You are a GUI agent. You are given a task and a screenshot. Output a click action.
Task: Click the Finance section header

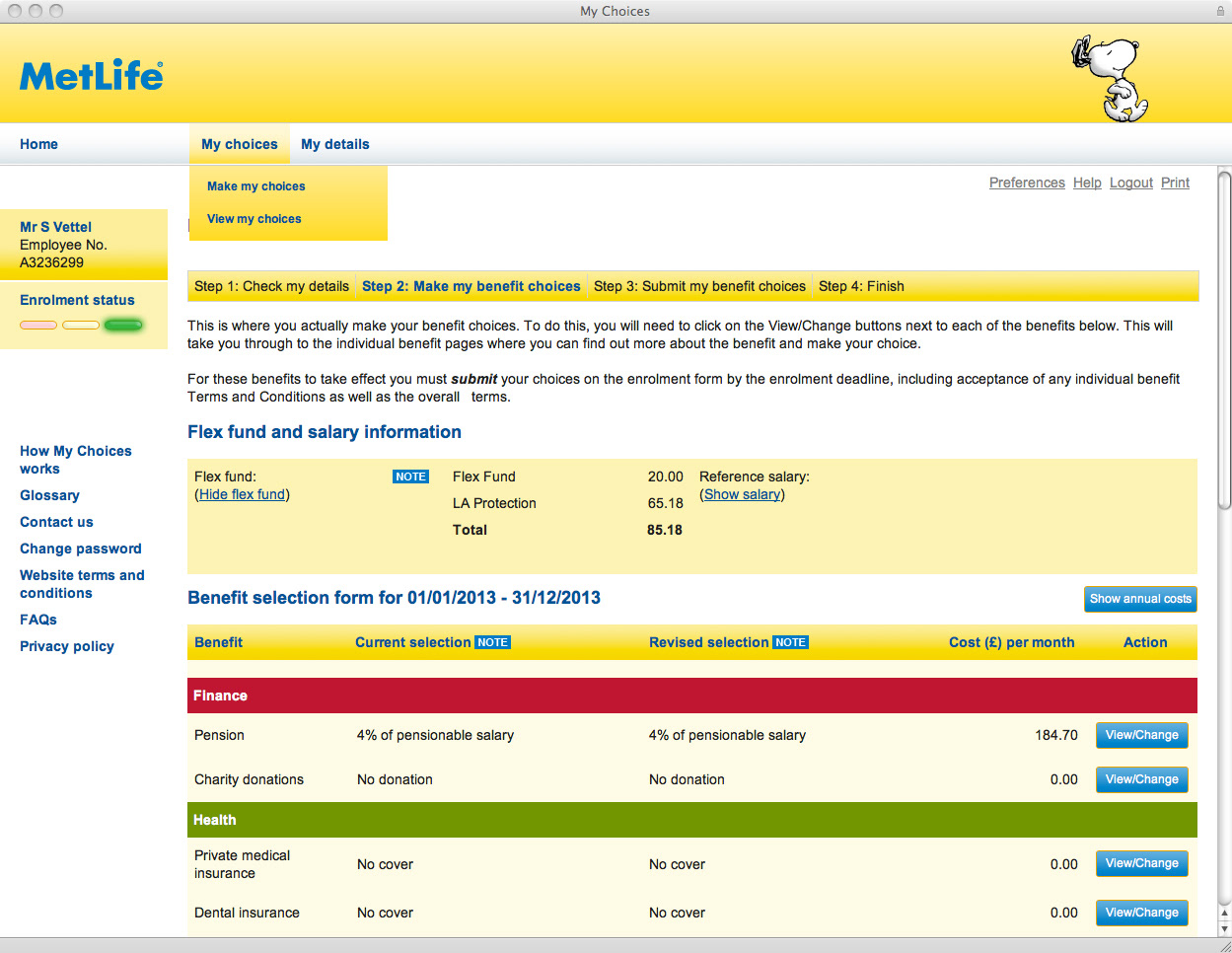pos(692,696)
